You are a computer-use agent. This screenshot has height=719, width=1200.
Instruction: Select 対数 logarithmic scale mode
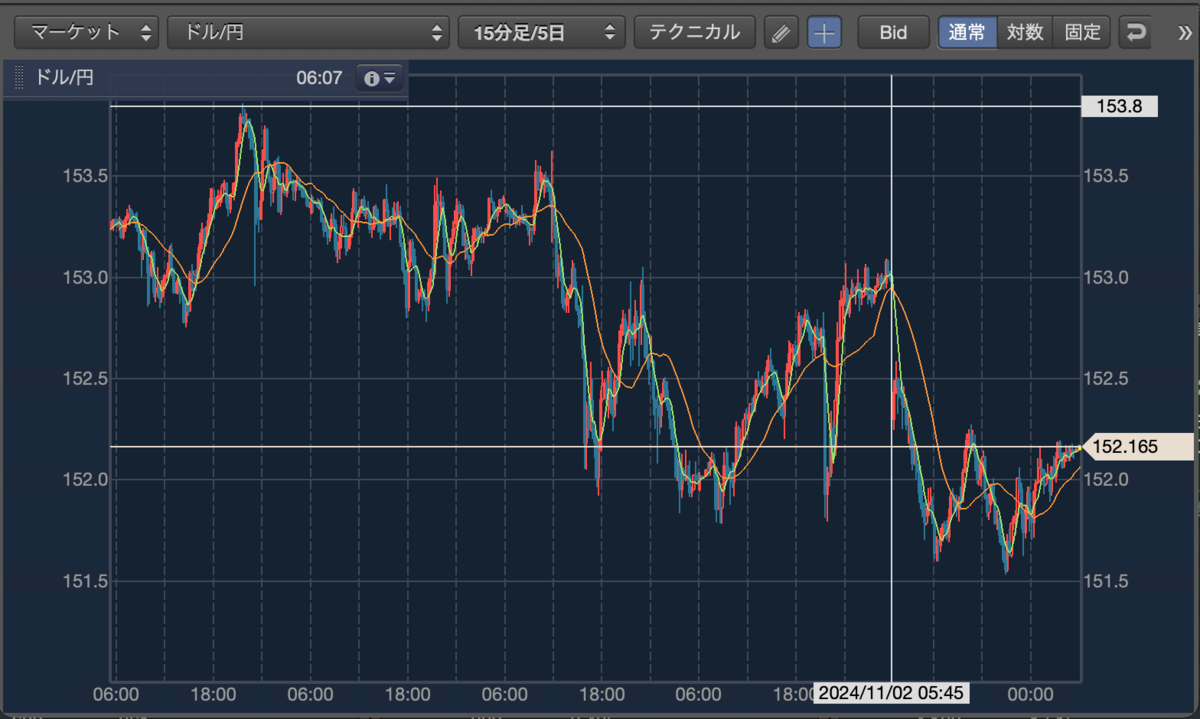coord(1025,32)
